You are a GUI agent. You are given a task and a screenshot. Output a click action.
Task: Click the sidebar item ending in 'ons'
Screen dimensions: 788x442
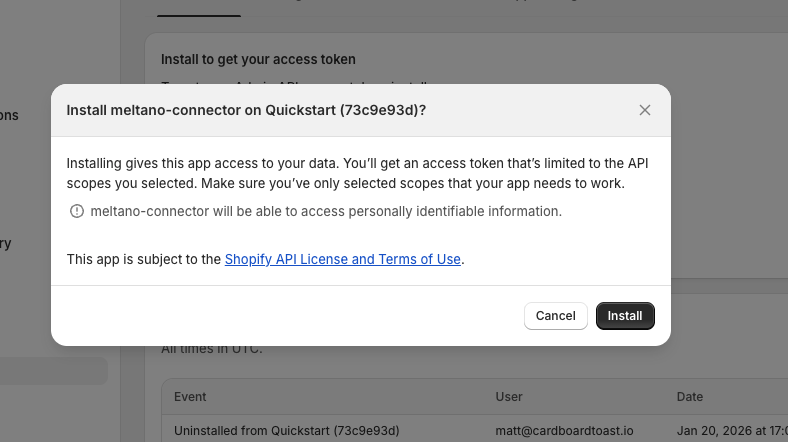[x=9, y=115]
